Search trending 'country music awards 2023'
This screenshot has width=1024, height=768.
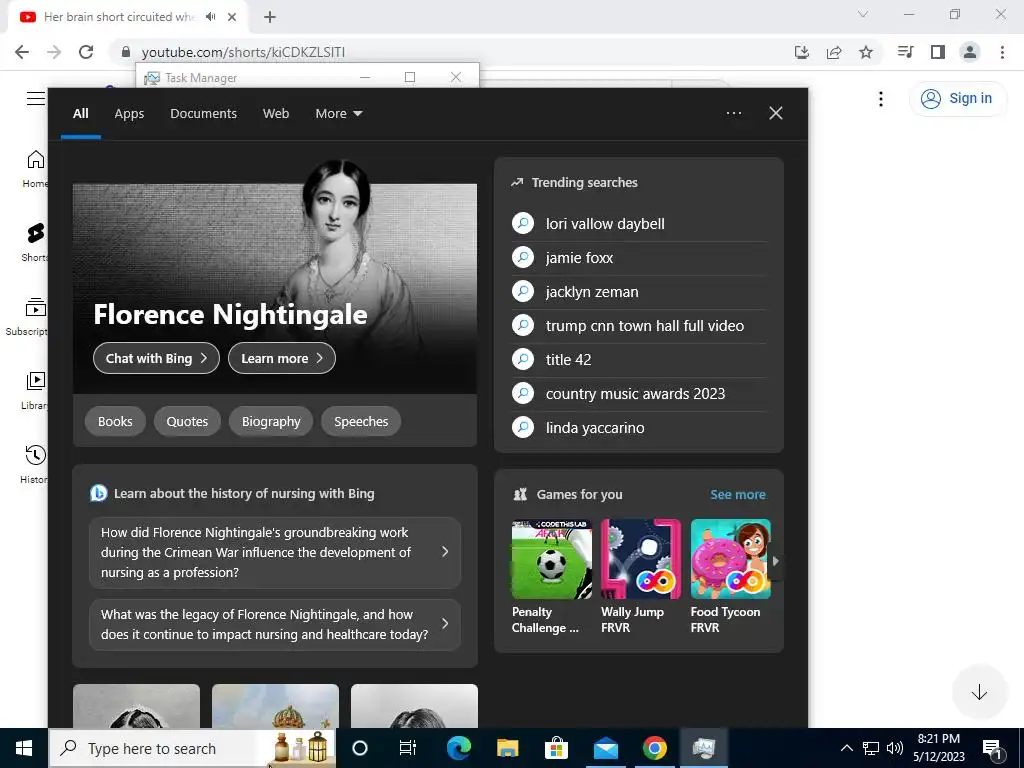pyautogui.click(x=639, y=394)
